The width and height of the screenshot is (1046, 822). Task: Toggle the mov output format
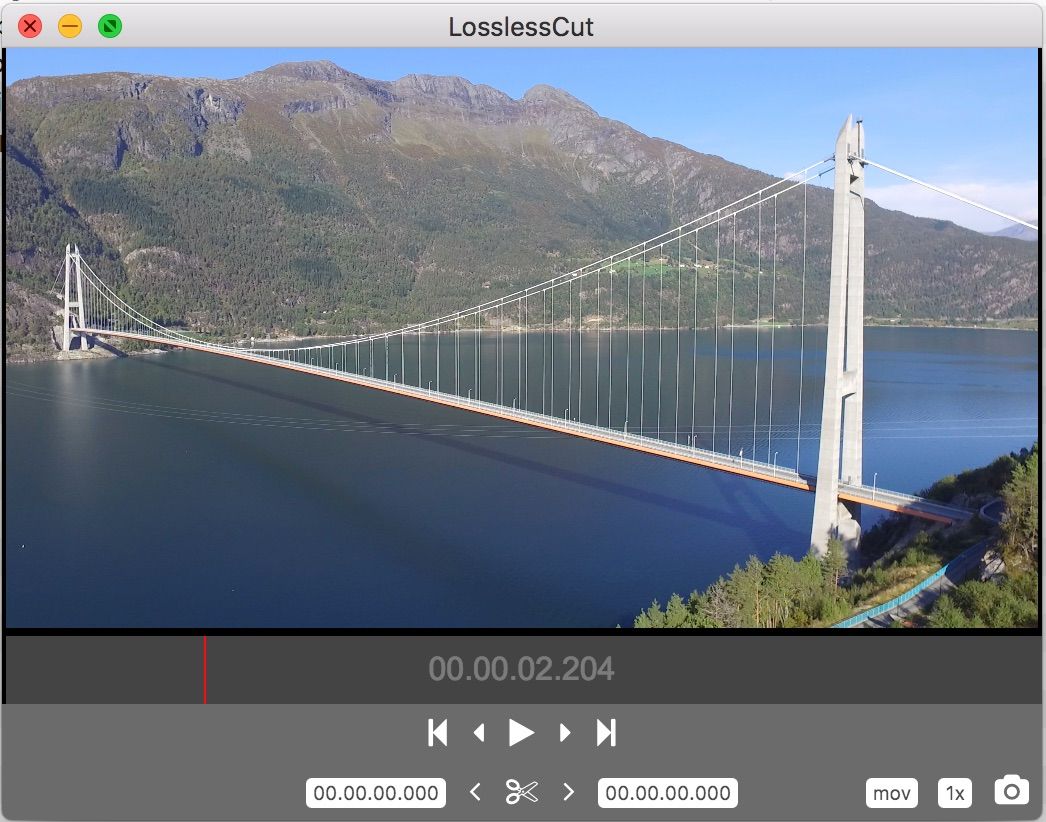890,792
